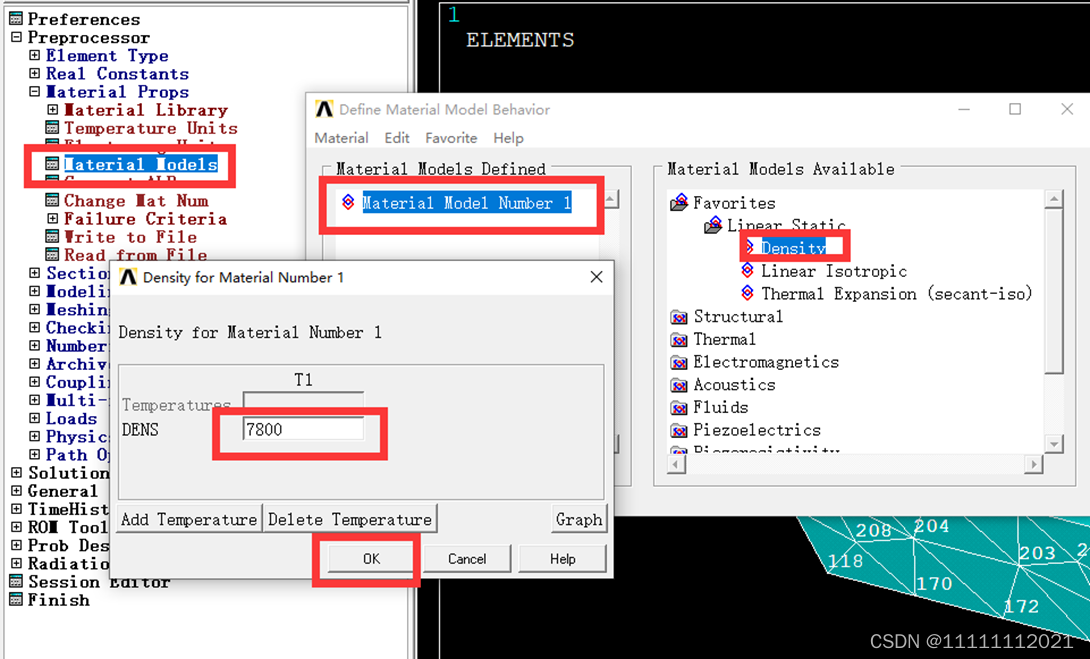Click the Linear Isotropic diamond icon
1090x659 pixels.
click(x=747, y=270)
